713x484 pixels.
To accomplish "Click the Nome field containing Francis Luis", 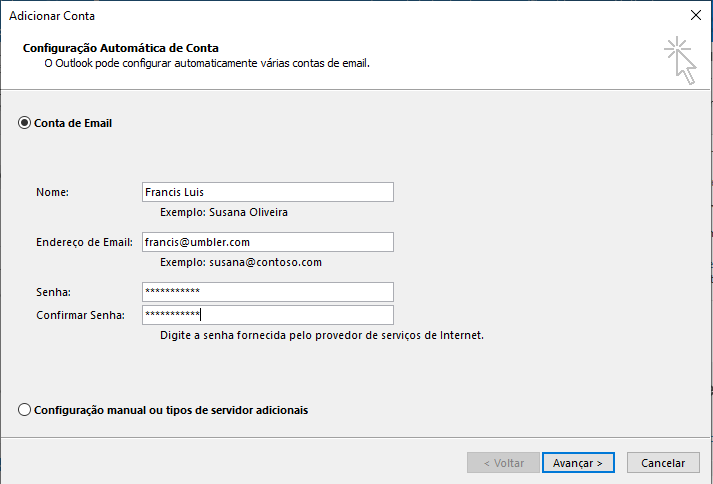I will click(x=268, y=192).
